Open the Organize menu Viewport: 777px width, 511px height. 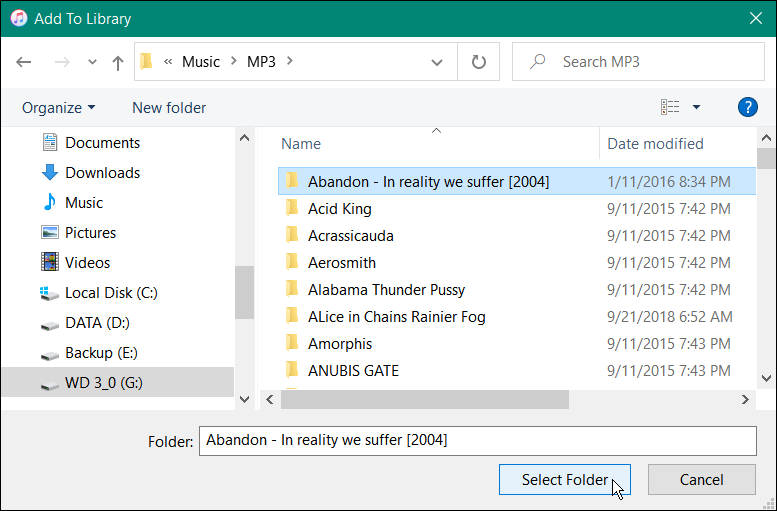[x=59, y=108]
